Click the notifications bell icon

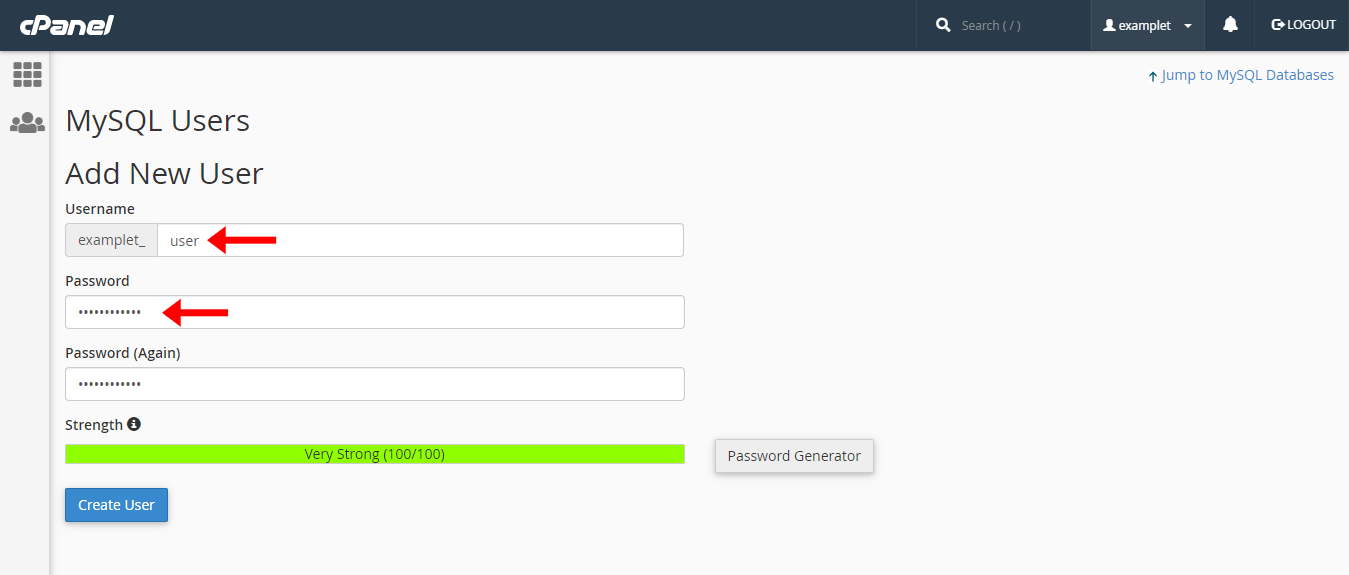click(x=1231, y=25)
